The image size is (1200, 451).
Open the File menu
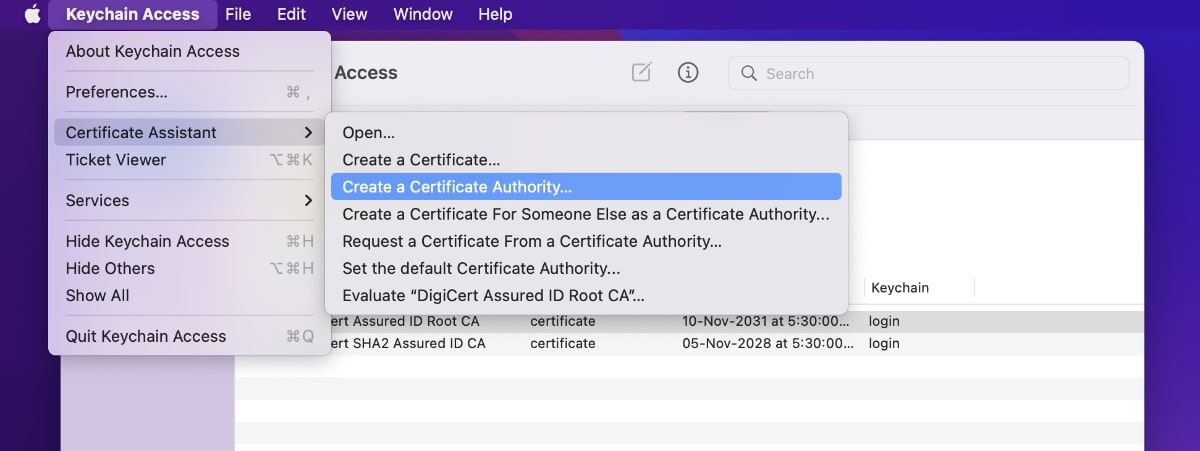pos(238,14)
